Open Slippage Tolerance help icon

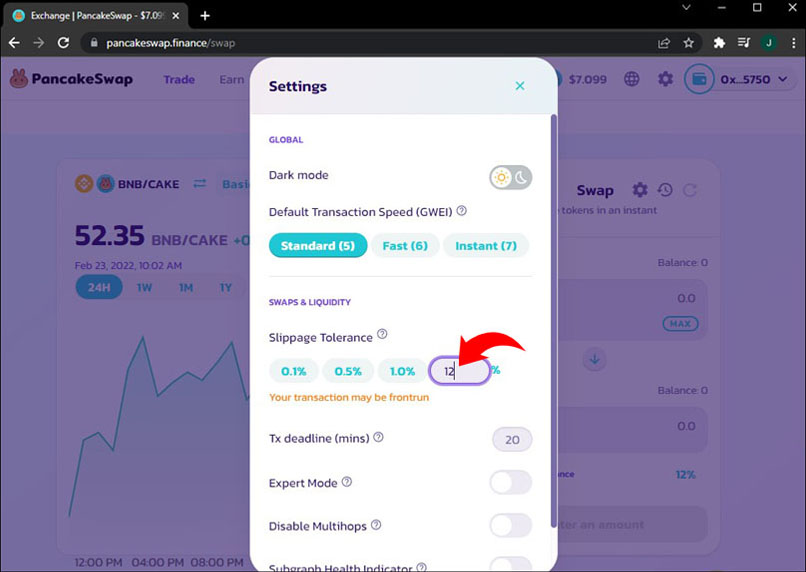click(382, 334)
